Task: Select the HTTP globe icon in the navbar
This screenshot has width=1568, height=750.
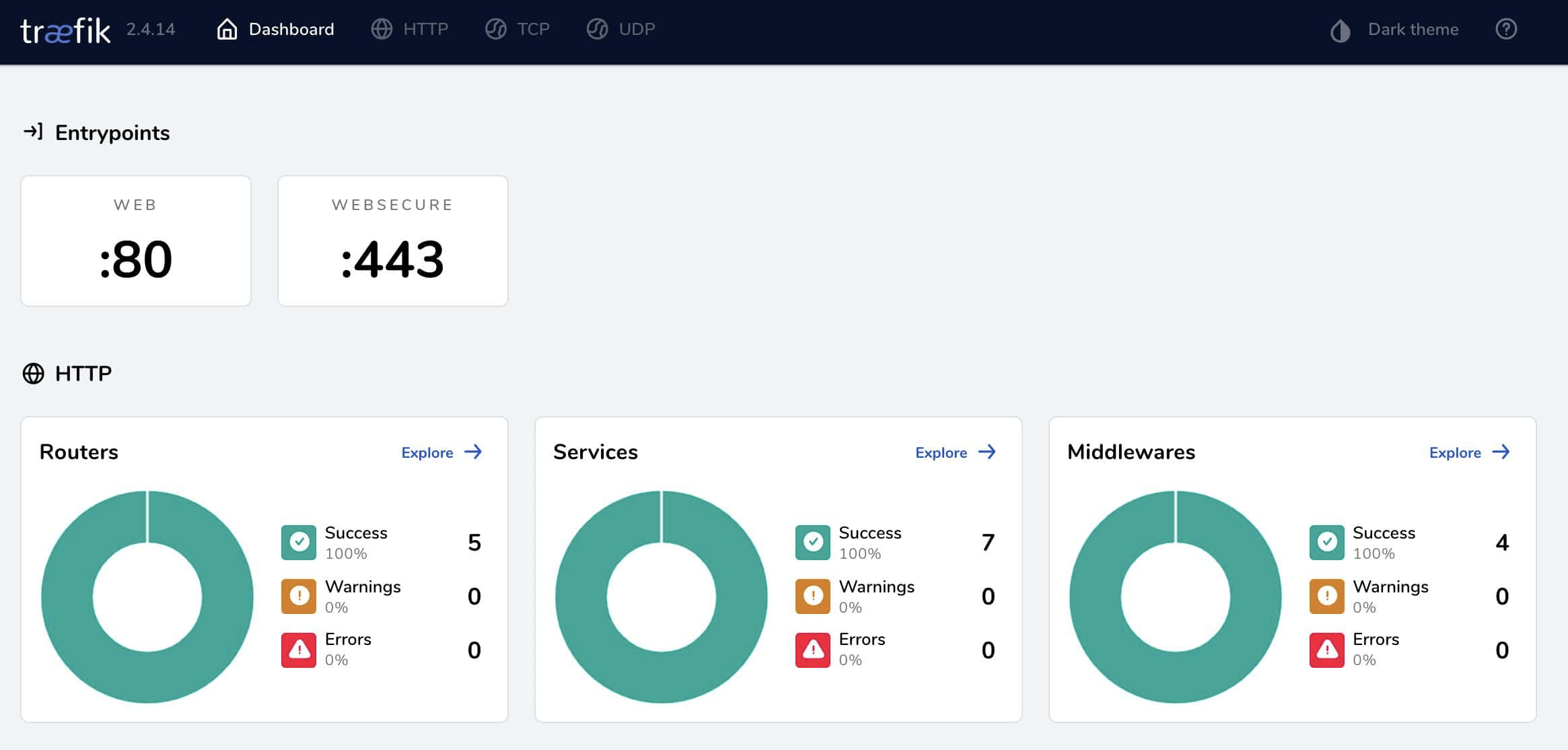Action: tap(382, 29)
